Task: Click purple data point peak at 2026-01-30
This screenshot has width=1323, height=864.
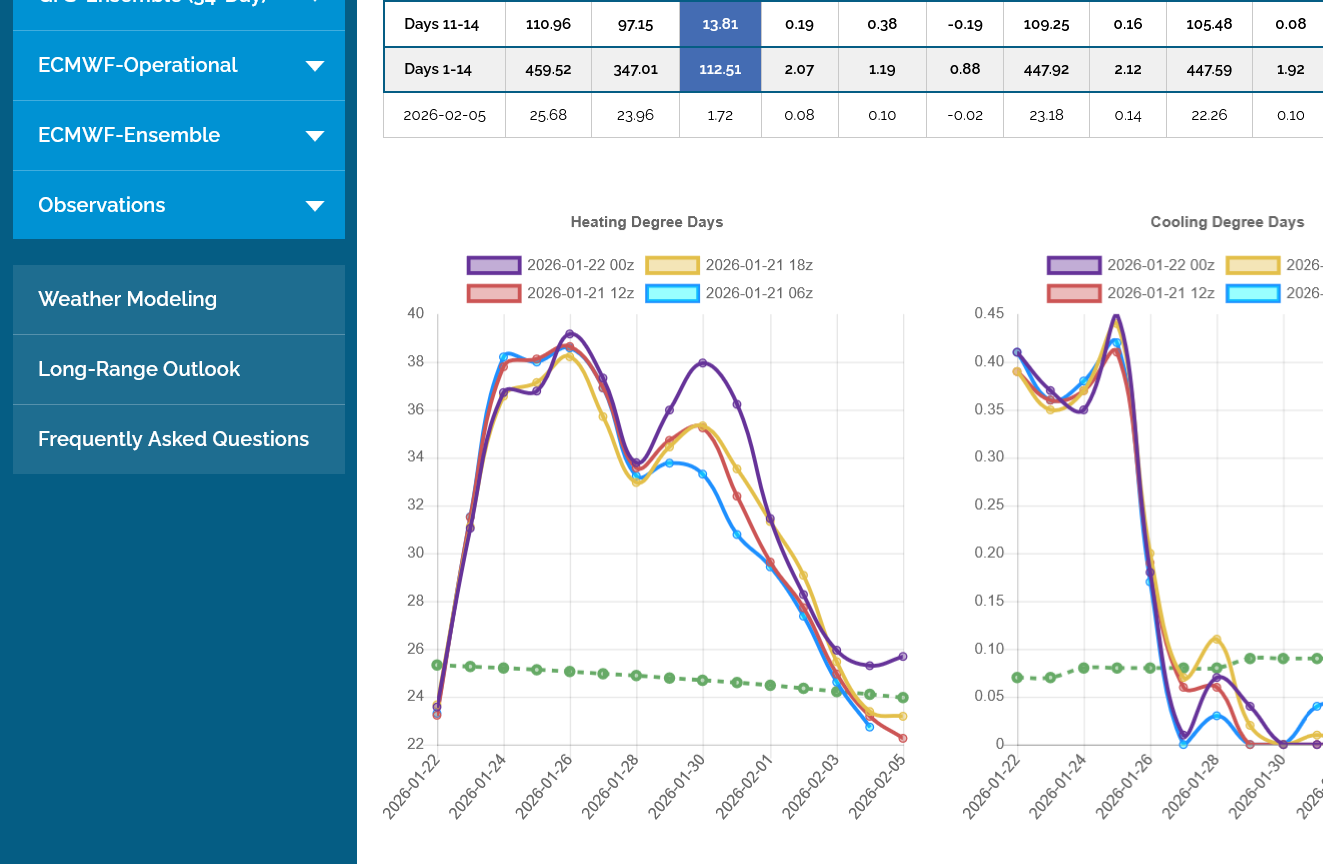Action: (x=703, y=363)
